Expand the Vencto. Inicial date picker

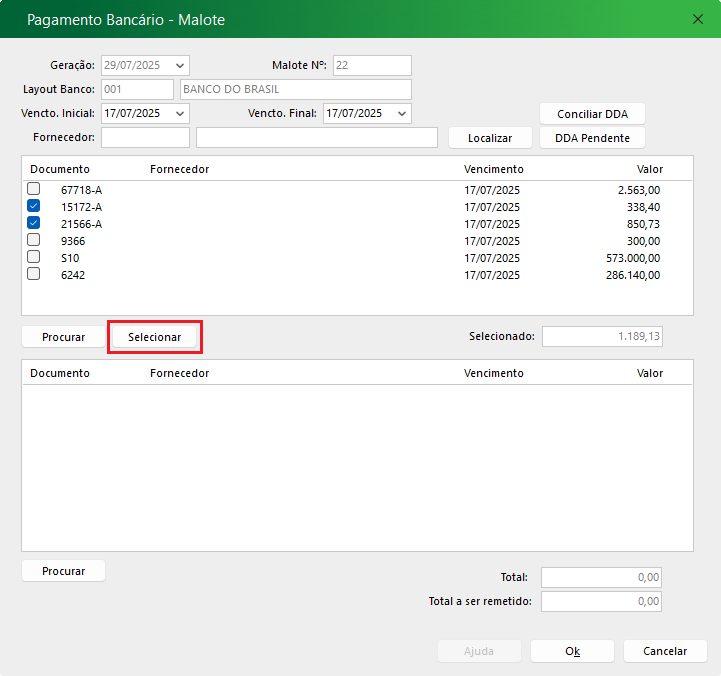pyautogui.click(x=180, y=114)
